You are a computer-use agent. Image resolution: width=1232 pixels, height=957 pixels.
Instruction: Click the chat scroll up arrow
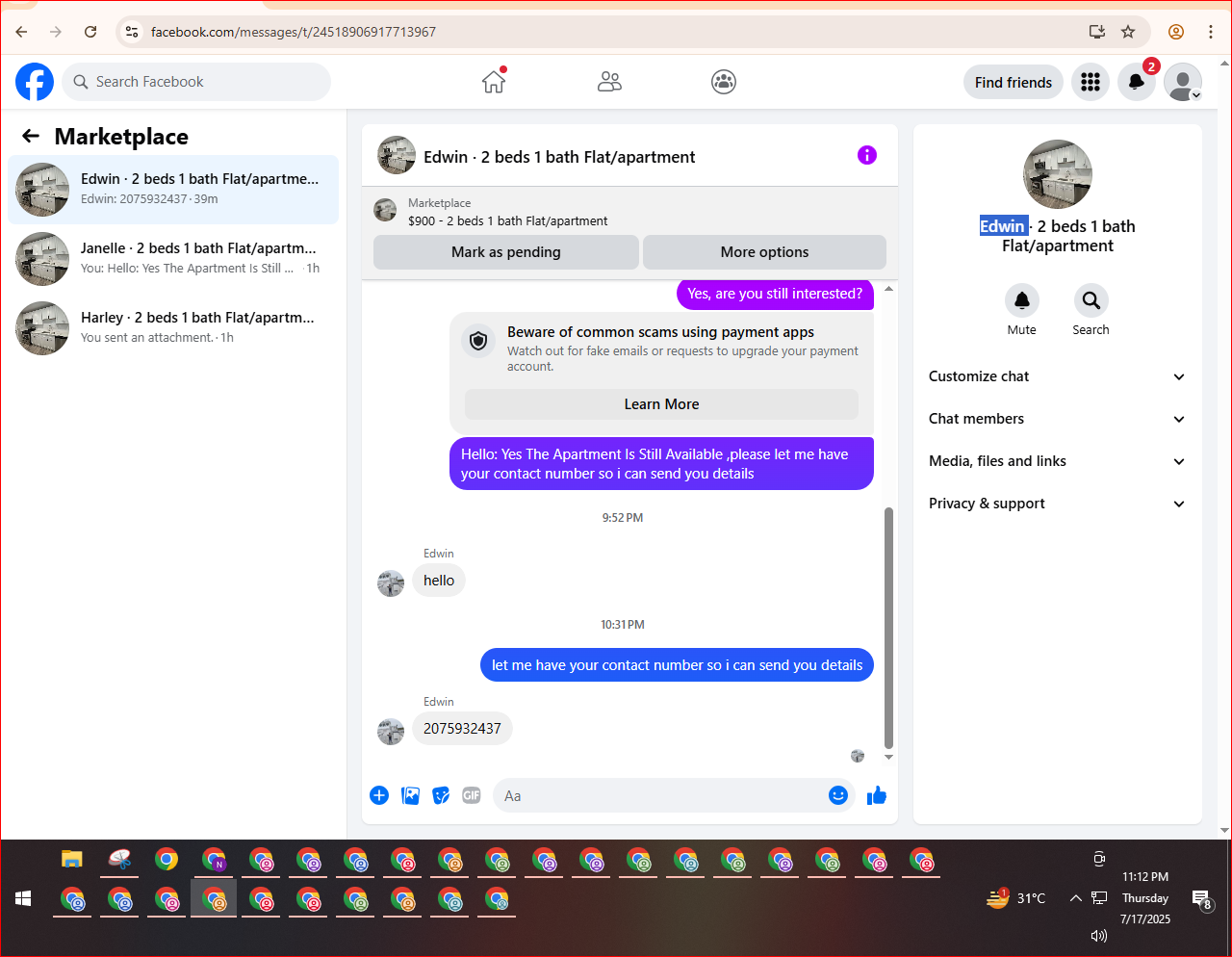tap(888, 289)
